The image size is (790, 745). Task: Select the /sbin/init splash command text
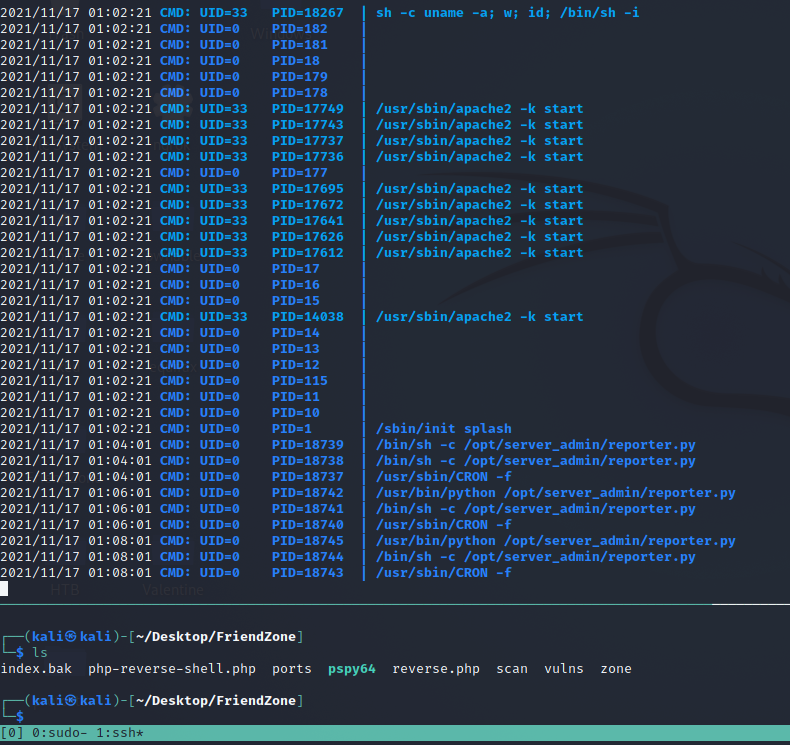click(443, 428)
